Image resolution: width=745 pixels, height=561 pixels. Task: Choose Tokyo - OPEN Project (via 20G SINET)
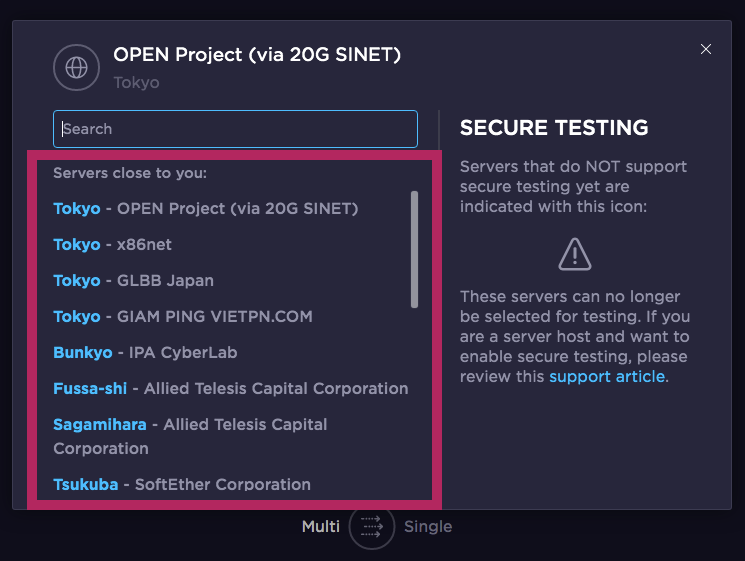205,209
